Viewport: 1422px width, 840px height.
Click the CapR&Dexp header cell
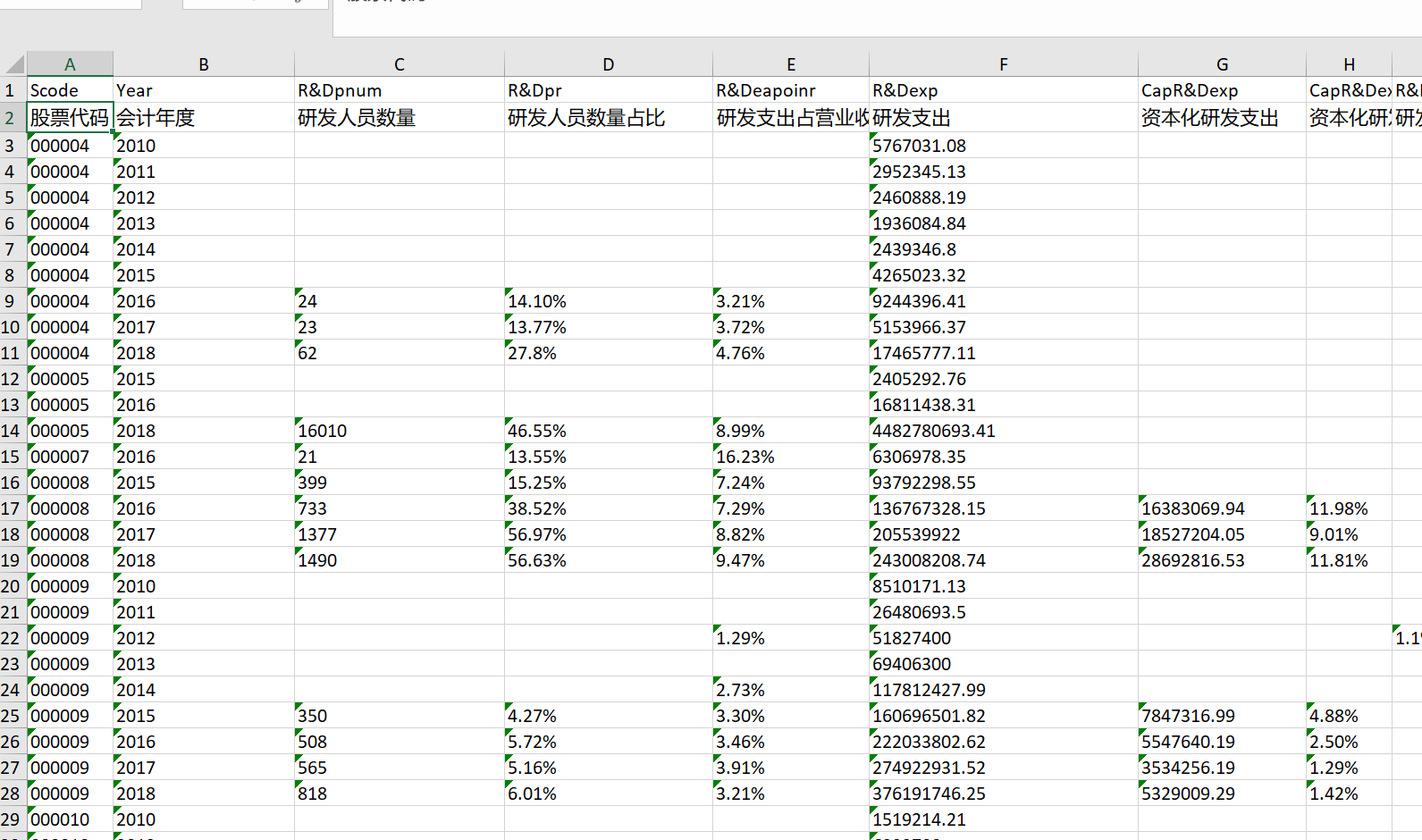coord(1221,90)
